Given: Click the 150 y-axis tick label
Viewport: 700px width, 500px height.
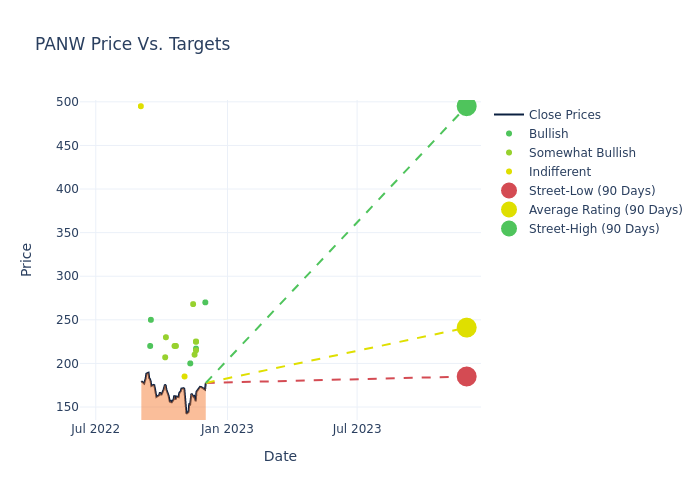Looking at the screenshot, I should pyautogui.click(x=67, y=407).
